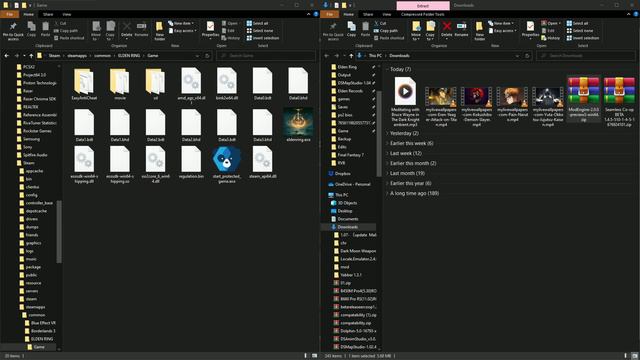Click Rename in the Downloads window ribbon
Viewport: 640px width, 360px height.
click(461, 30)
